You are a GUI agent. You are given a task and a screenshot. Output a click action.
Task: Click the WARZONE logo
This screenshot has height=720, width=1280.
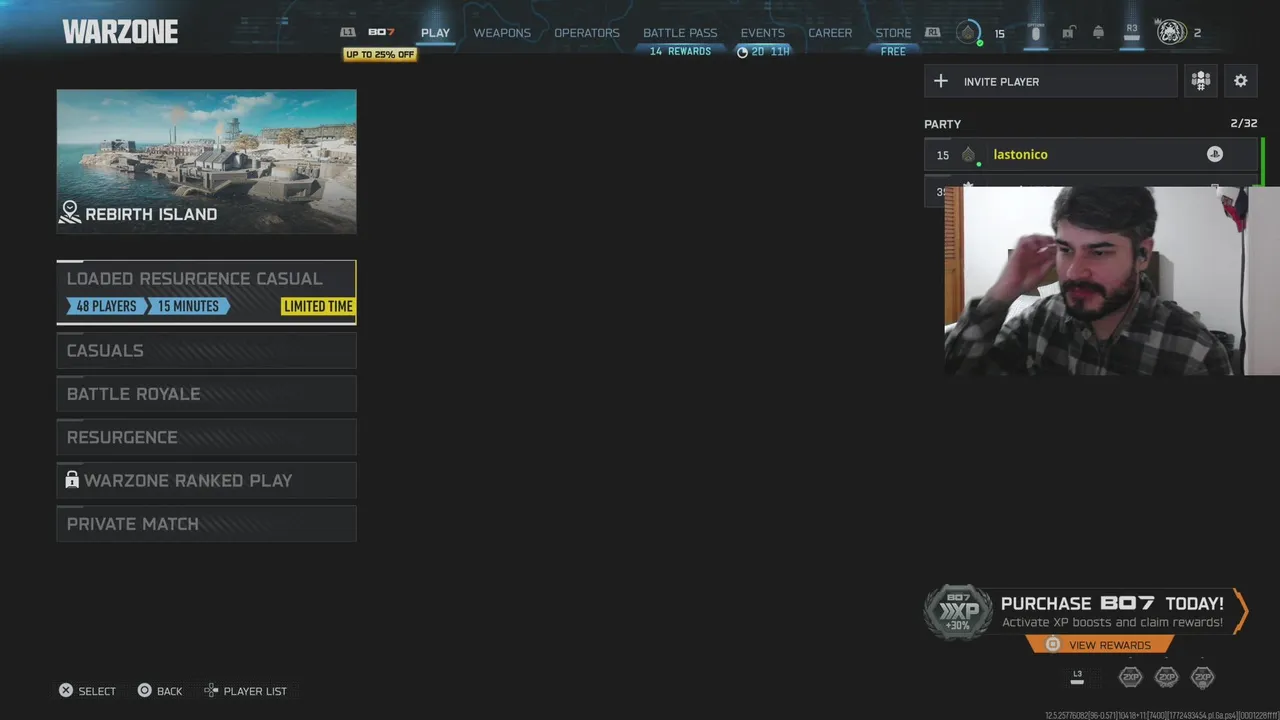click(120, 32)
